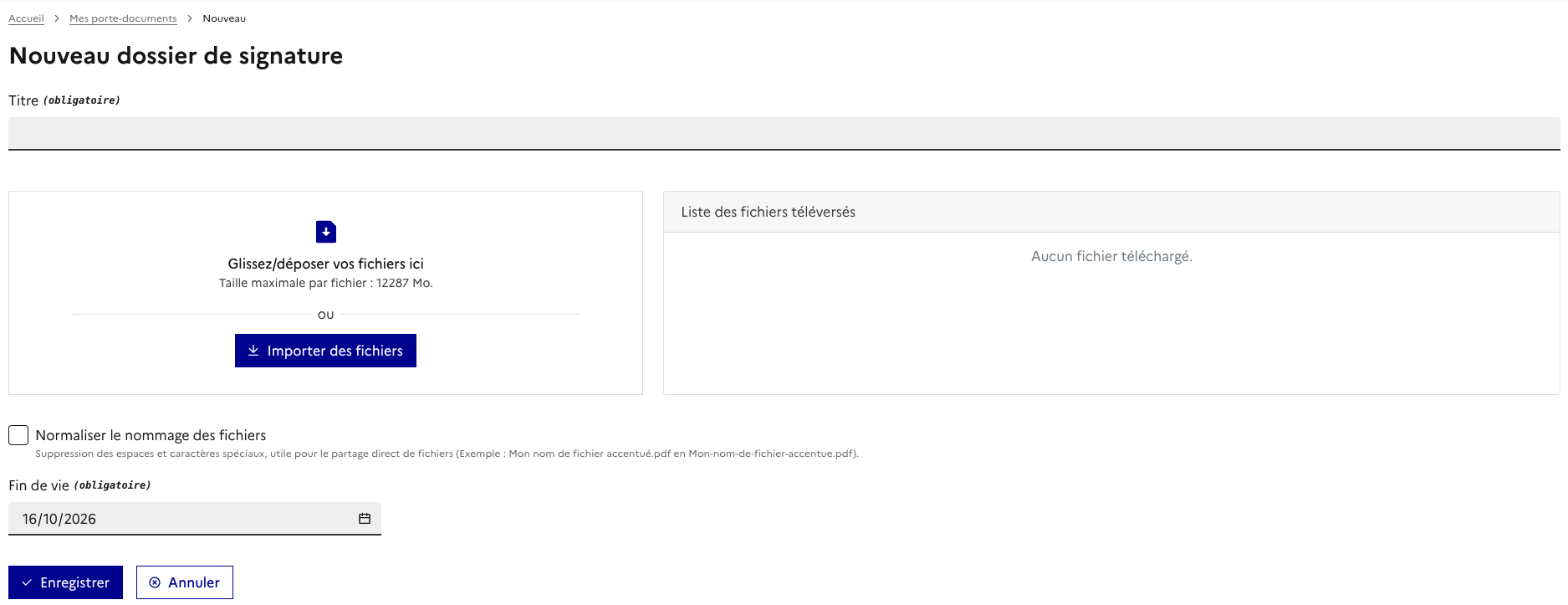Open the calendar picker icon for Fin de vie

pyautogui.click(x=365, y=519)
